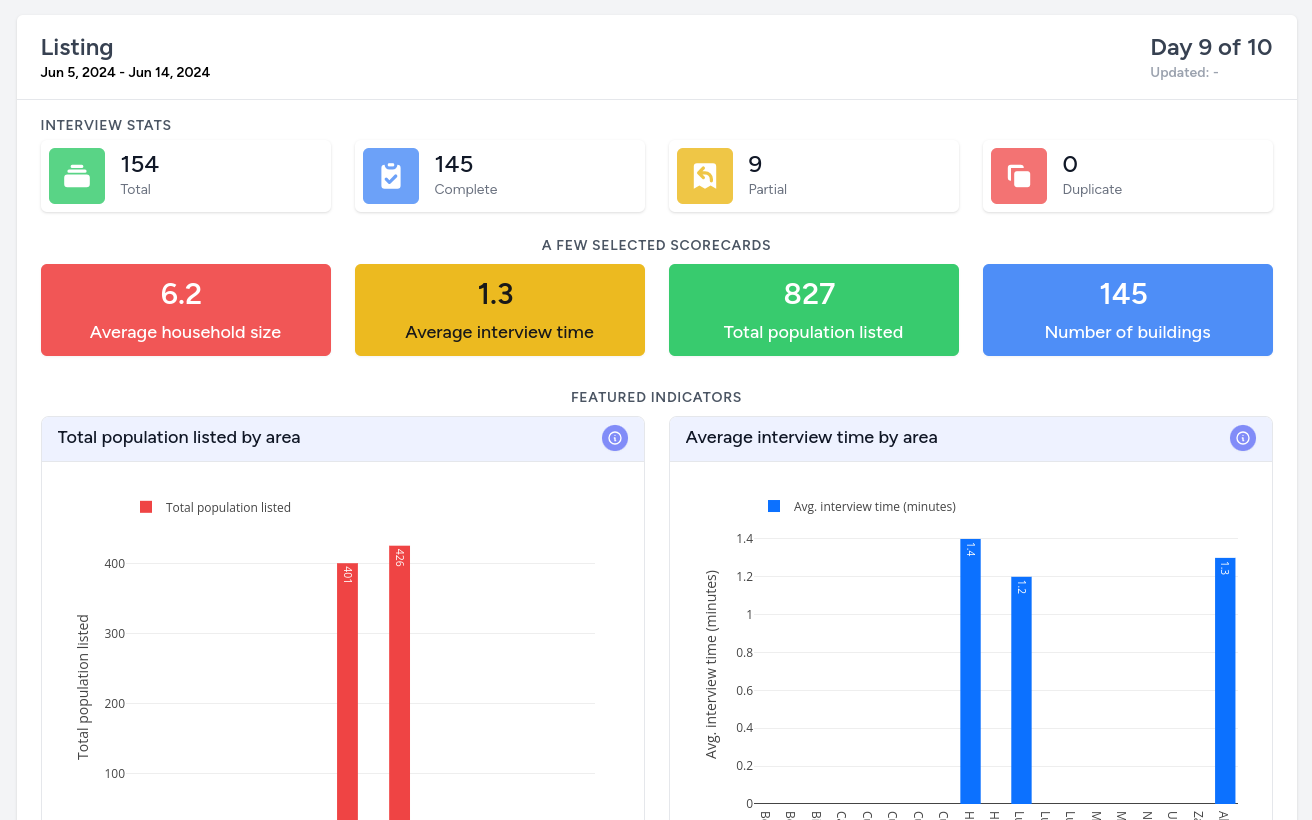Open info tooltip for Total population chart
Image resolution: width=1312 pixels, height=820 pixels.
(x=614, y=438)
